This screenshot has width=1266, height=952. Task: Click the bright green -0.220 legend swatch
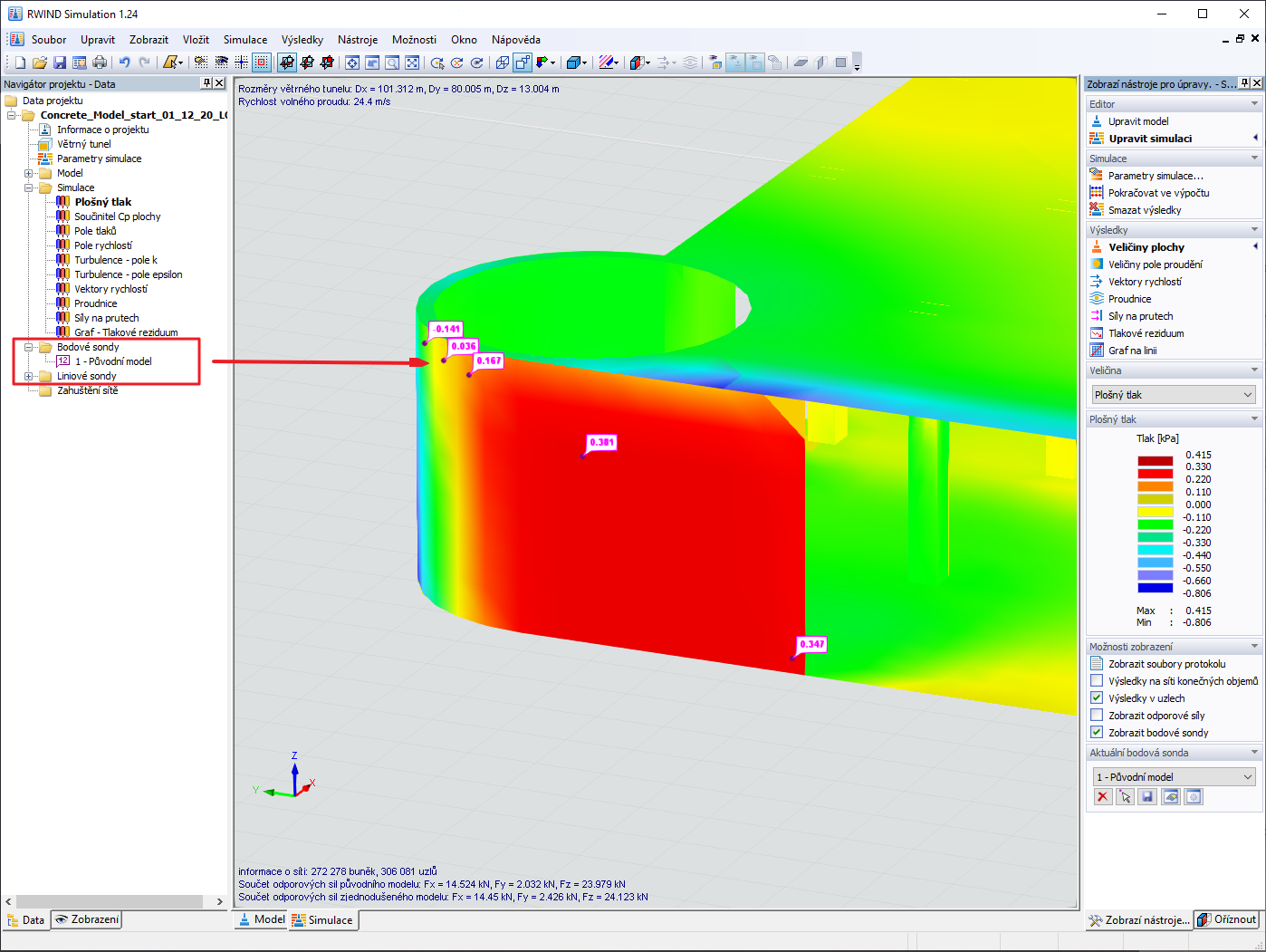click(x=1156, y=524)
